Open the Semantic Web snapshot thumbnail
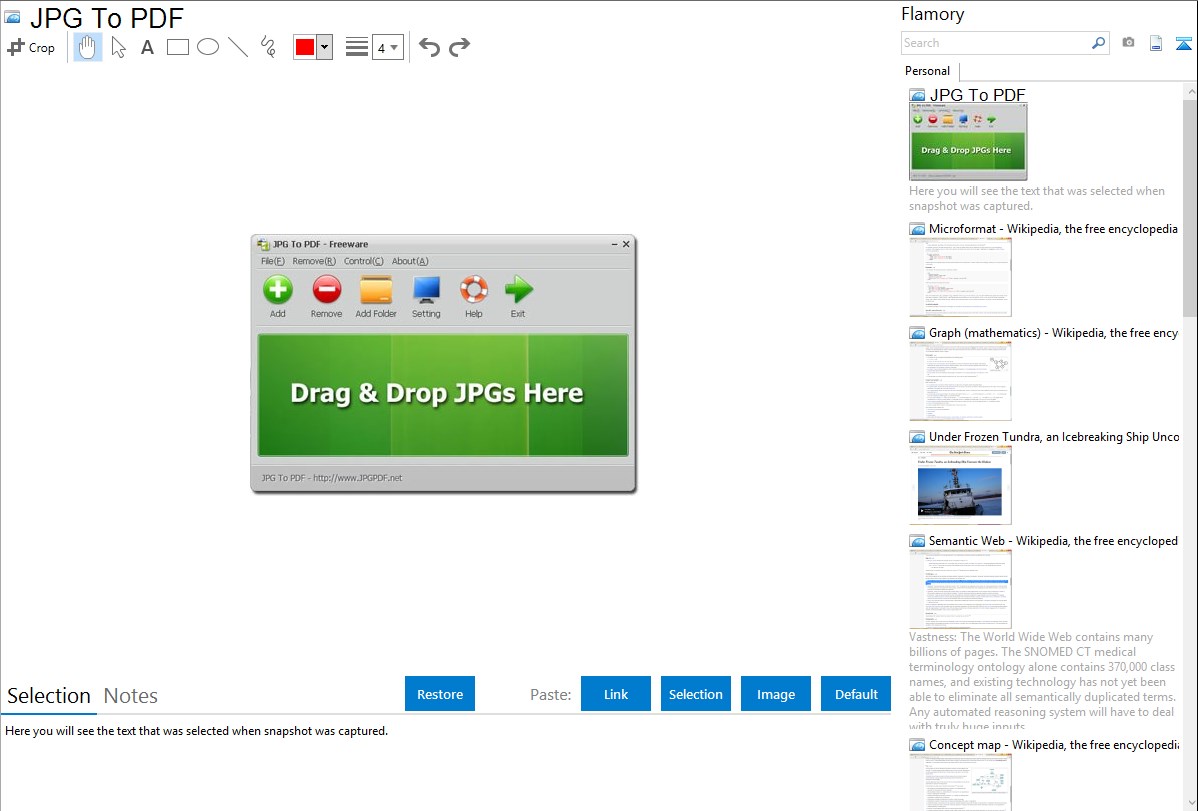 tap(960, 588)
